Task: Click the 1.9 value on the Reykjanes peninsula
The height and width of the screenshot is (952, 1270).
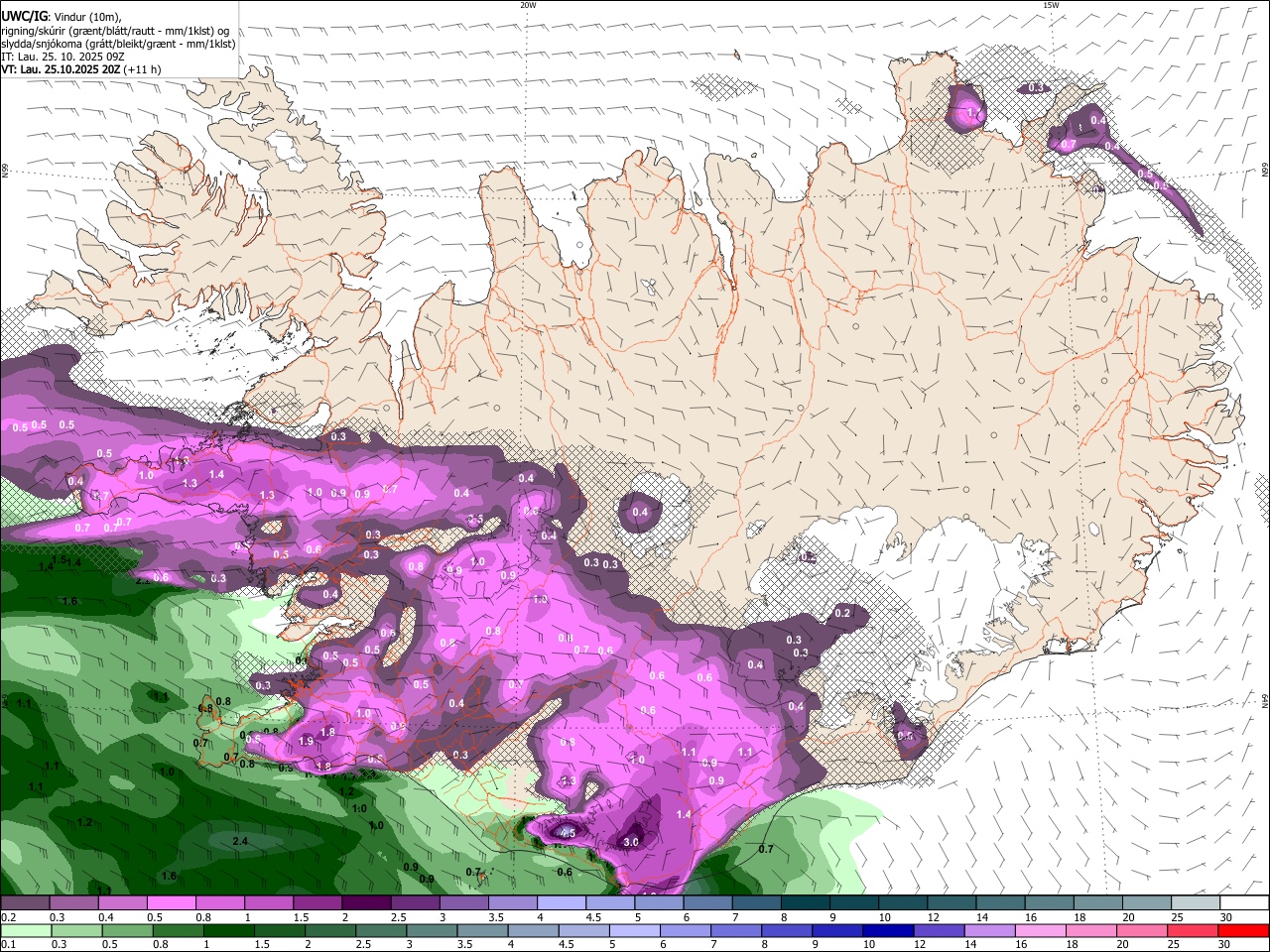Action: 306,741
